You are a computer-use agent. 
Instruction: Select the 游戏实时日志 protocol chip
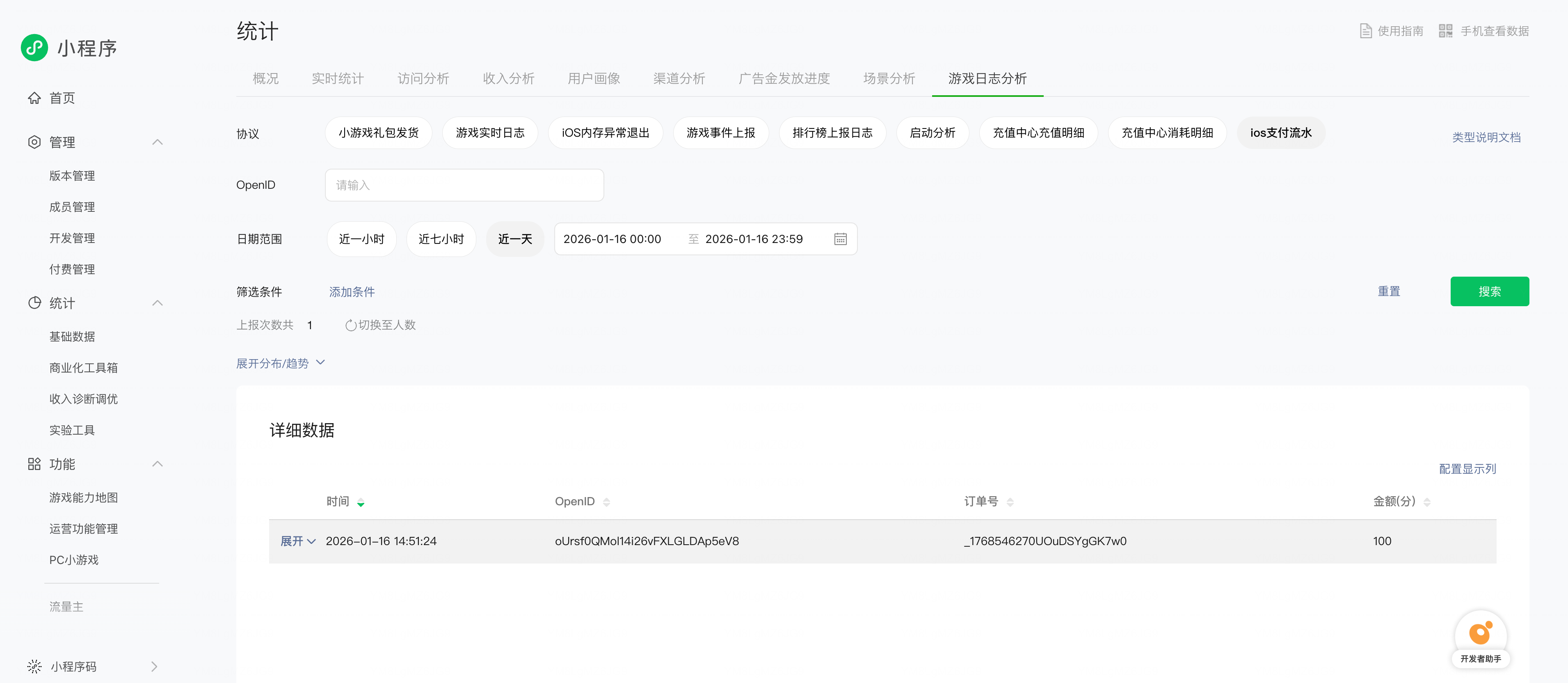click(x=489, y=133)
